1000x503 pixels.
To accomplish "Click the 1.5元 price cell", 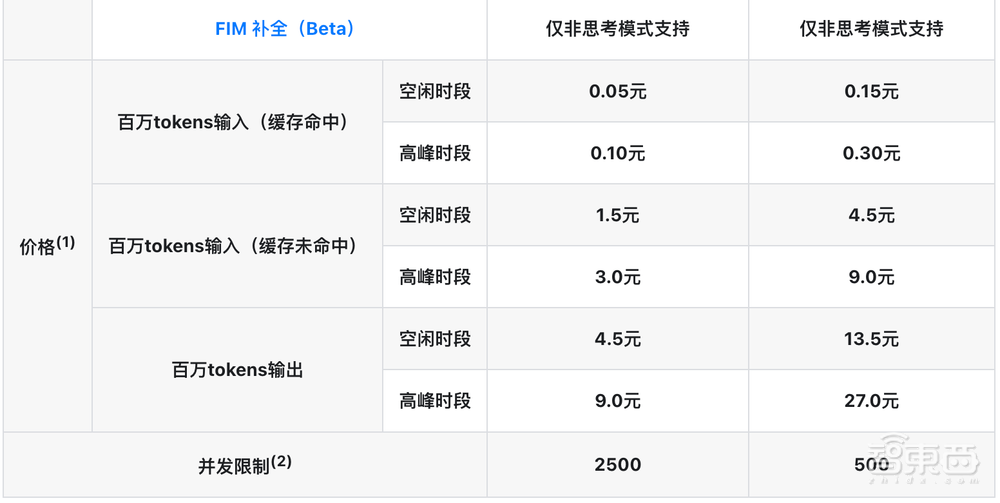I will [x=617, y=215].
